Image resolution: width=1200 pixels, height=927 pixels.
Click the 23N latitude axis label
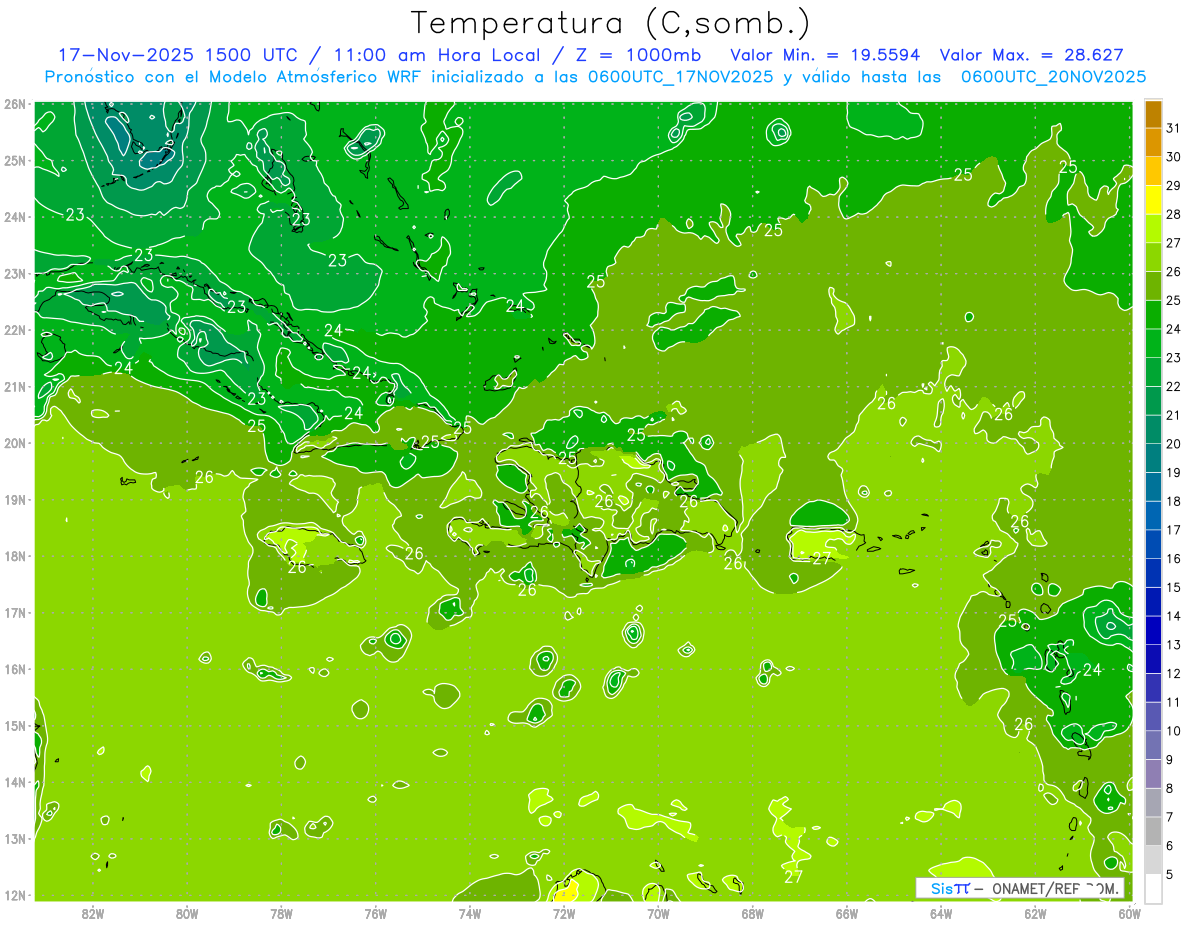pyautogui.click(x=15, y=274)
